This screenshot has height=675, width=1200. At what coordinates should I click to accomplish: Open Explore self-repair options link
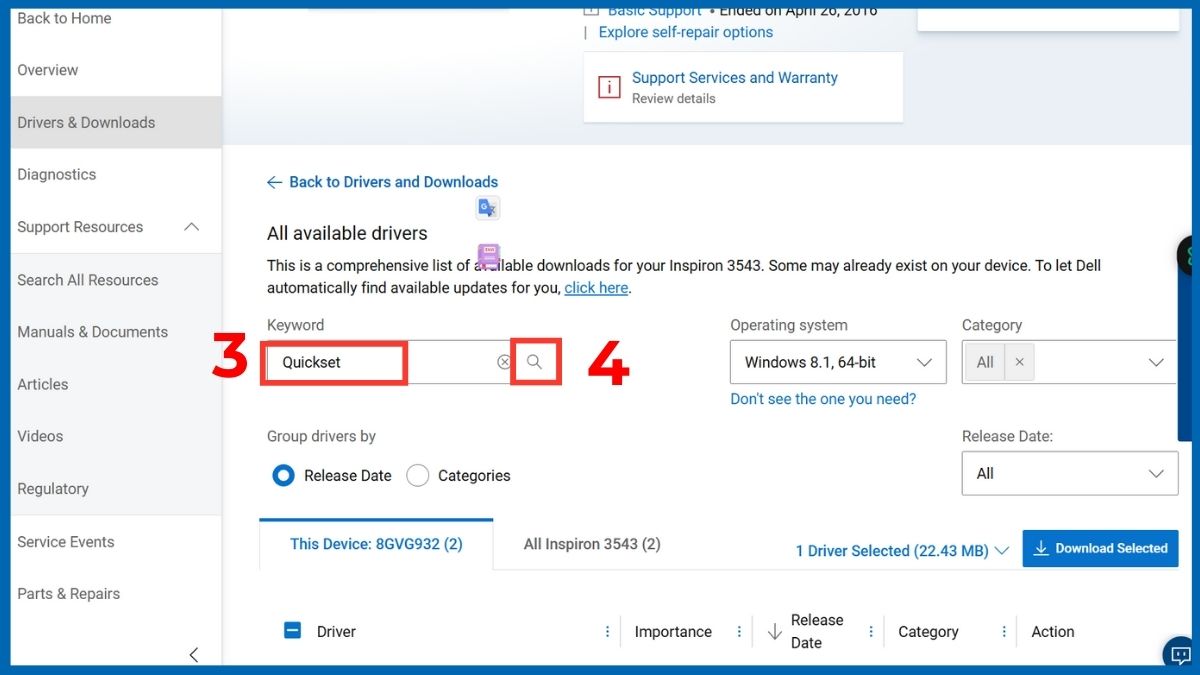(686, 32)
